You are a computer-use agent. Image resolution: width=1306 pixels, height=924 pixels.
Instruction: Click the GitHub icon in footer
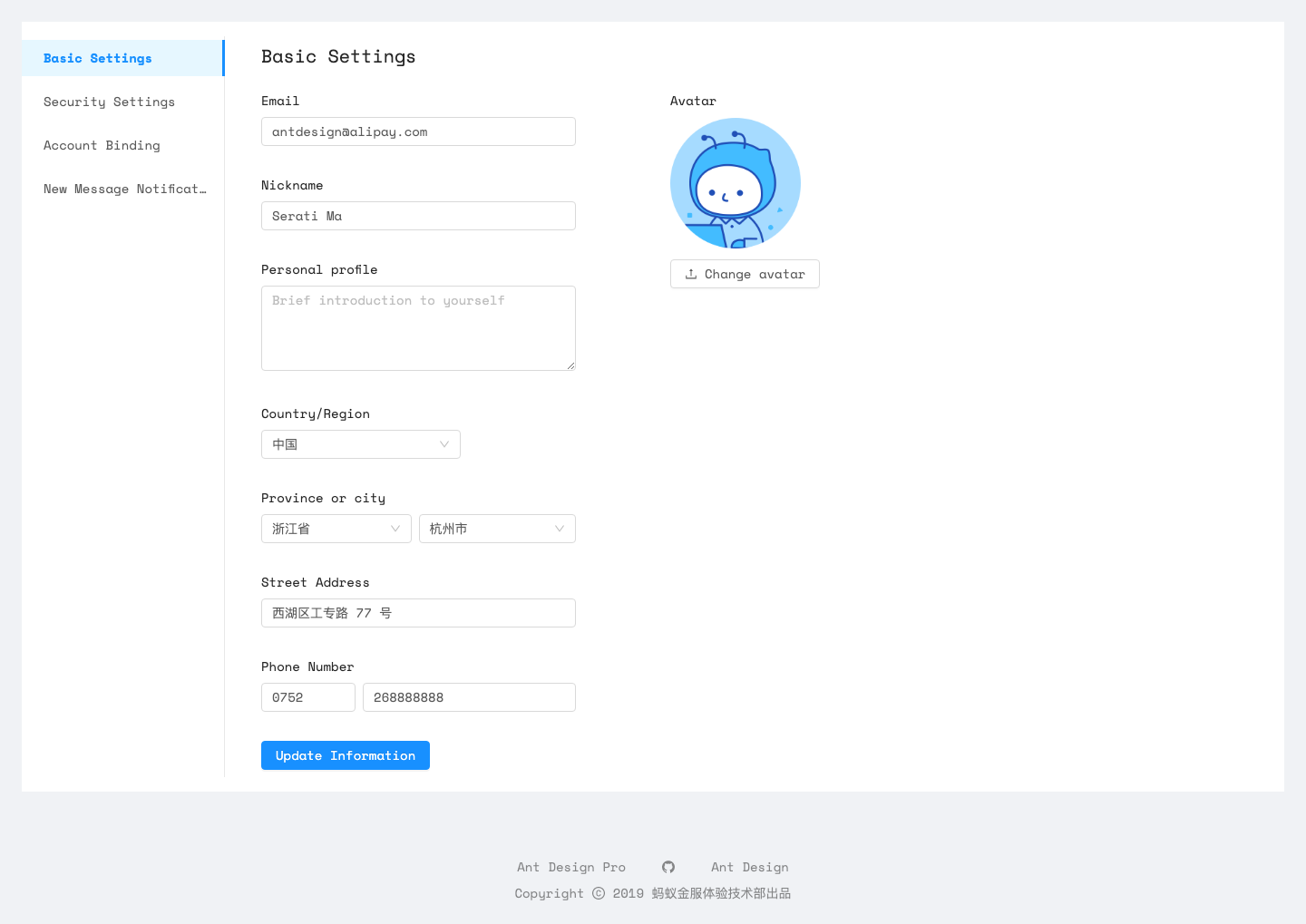[668, 867]
